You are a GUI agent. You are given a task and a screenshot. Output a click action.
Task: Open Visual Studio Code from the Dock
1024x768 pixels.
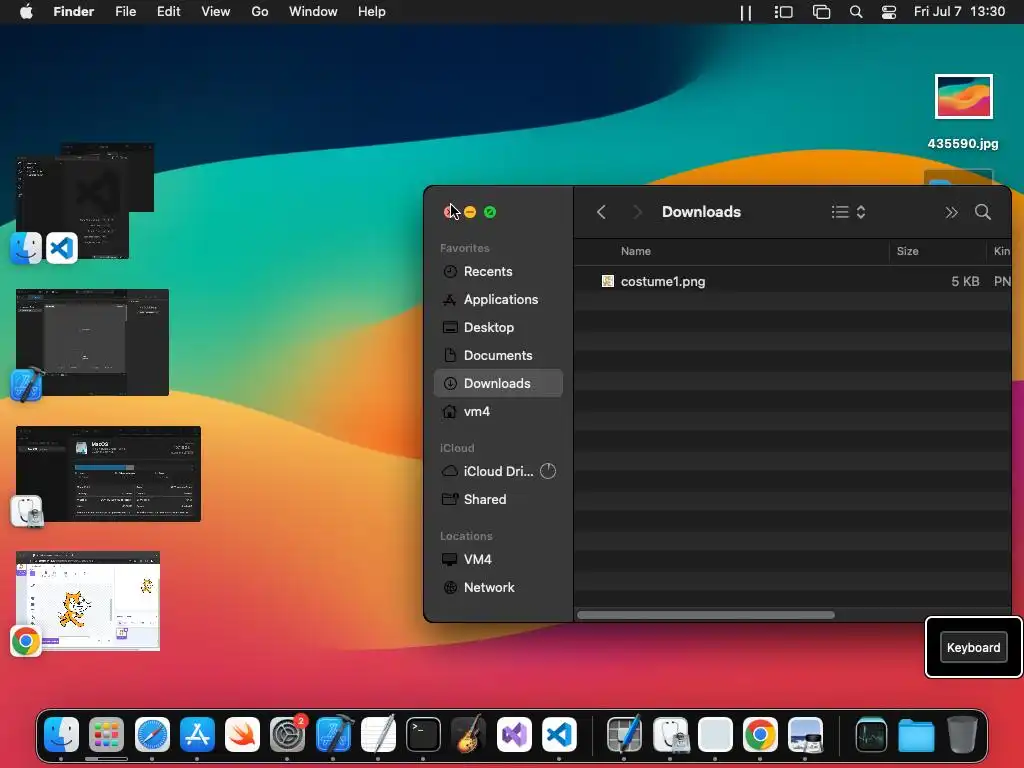pyautogui.click(x=559, y=735)
